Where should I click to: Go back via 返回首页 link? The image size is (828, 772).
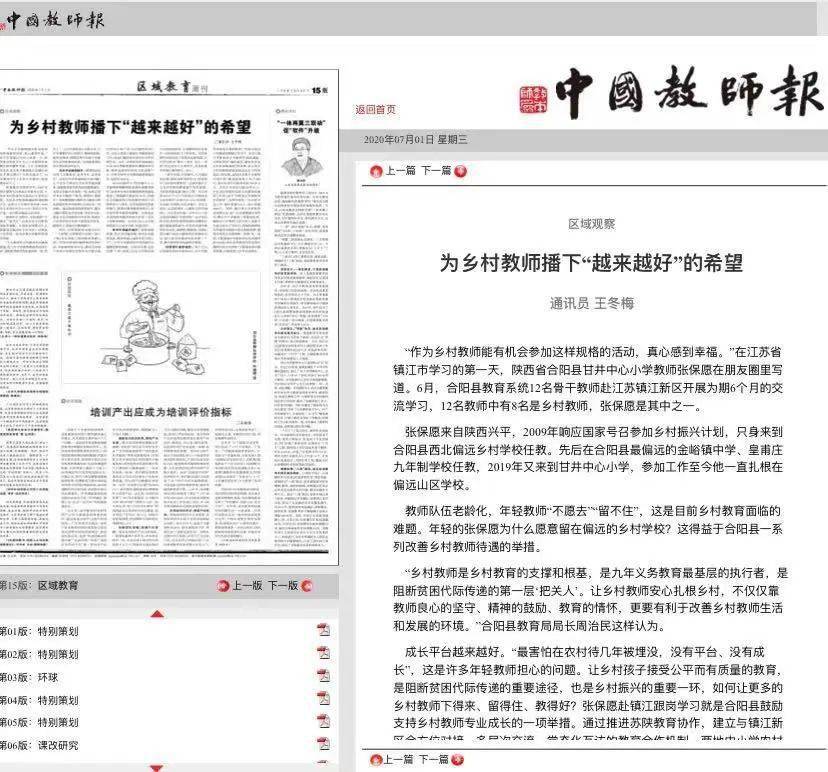(375, 109)
